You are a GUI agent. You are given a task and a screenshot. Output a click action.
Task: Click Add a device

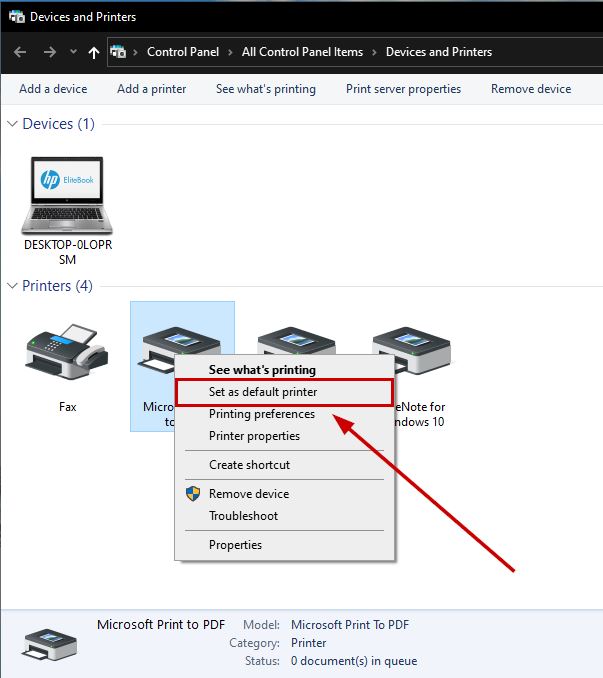click(x=53, y=89)
